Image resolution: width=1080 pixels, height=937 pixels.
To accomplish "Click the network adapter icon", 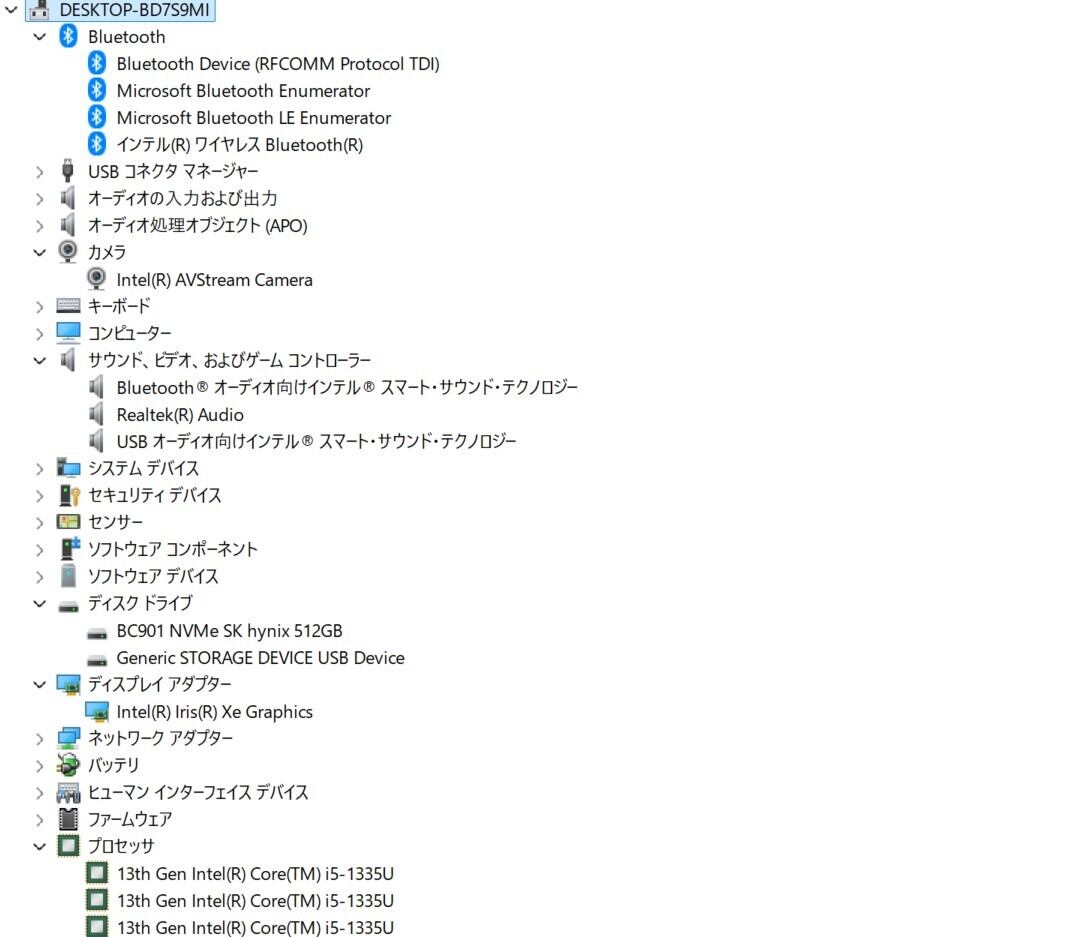I will pos(68,738).
